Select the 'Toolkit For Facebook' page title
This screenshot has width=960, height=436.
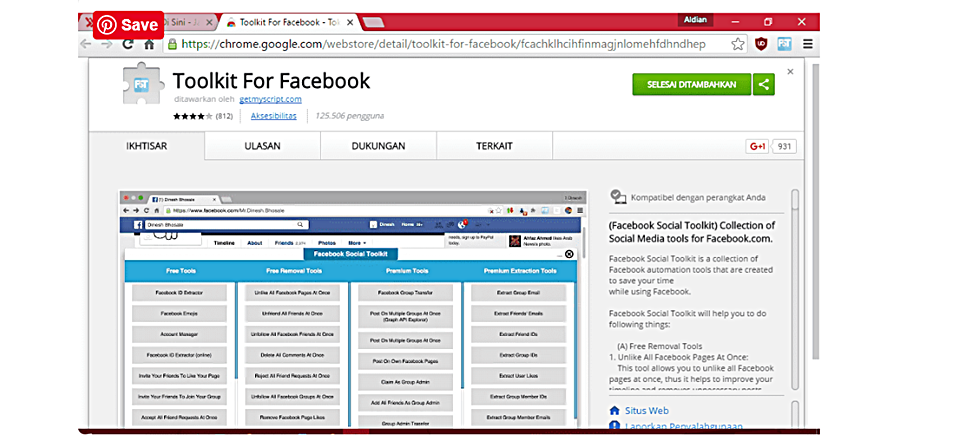pos(271,81)
